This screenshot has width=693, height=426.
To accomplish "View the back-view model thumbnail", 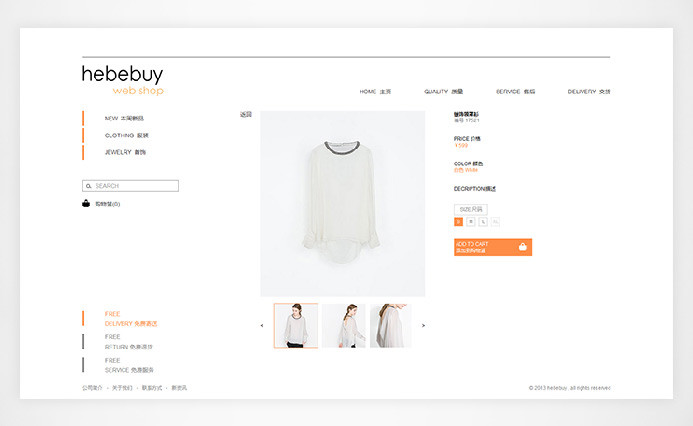I will (343, 326).
